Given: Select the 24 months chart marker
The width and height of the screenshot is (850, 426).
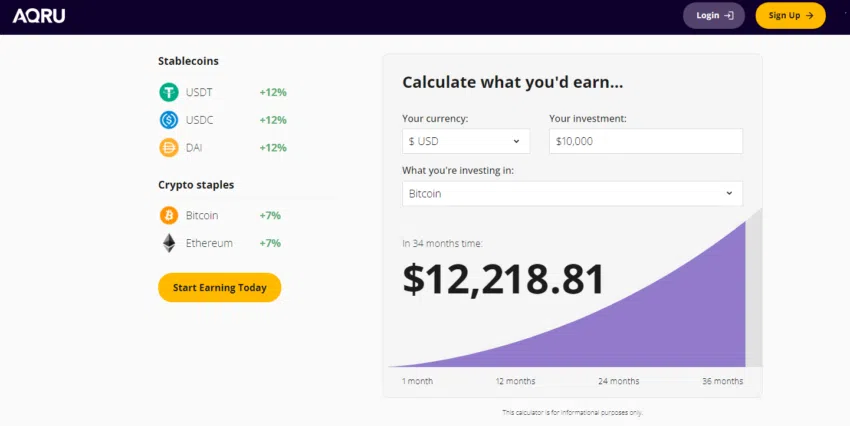Looking at the screenshot, I should 619,381.
